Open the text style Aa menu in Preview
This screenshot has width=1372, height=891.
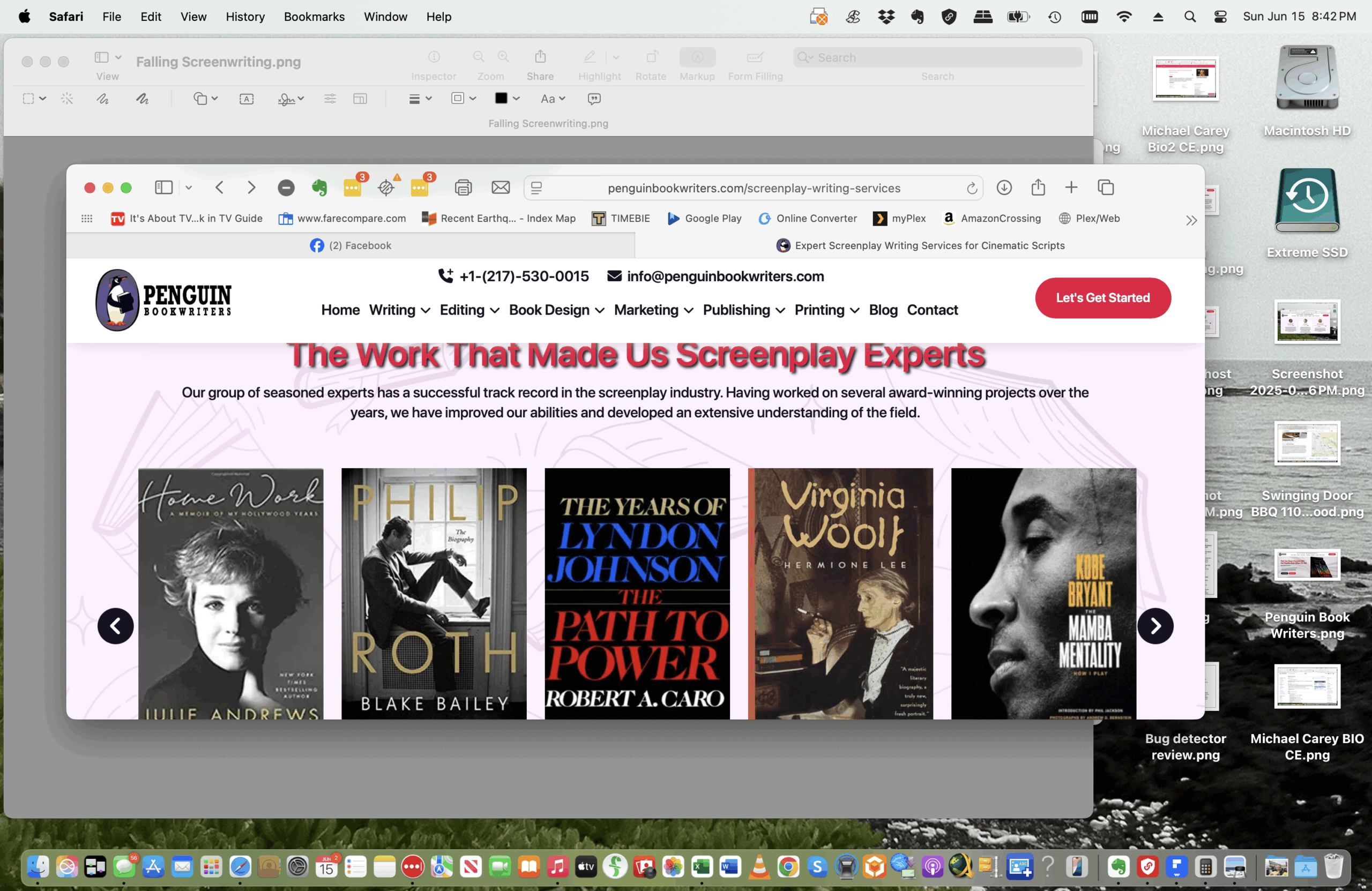(x=553, y=99)
